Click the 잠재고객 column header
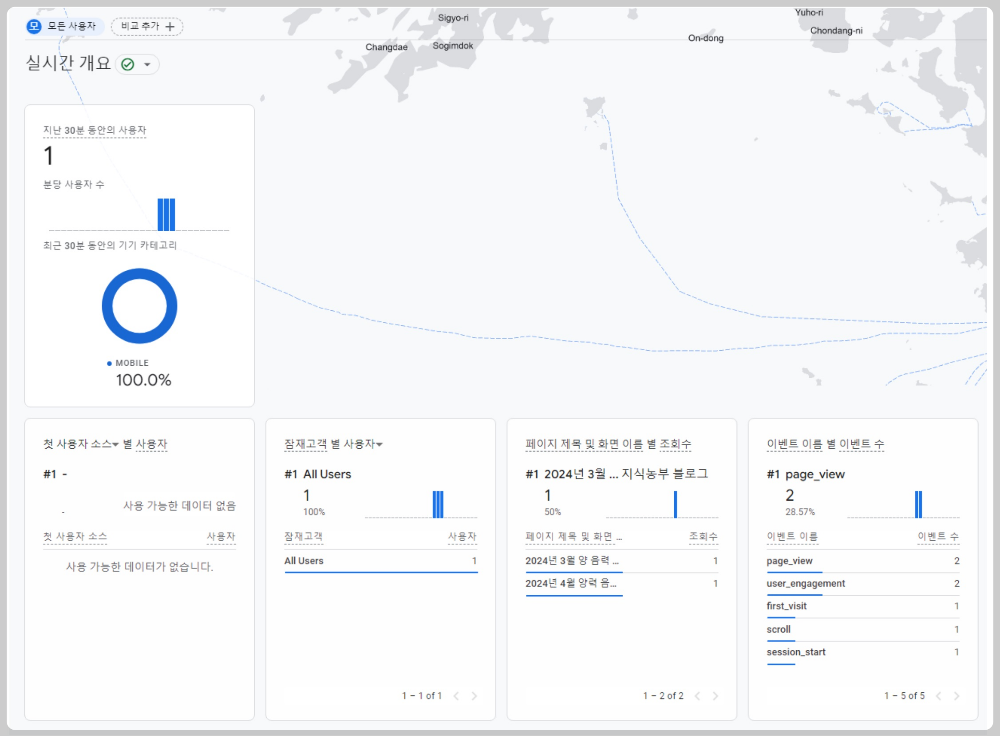Image resolution: width=1000 pixels, height=736 pixels. coord(304,537)
